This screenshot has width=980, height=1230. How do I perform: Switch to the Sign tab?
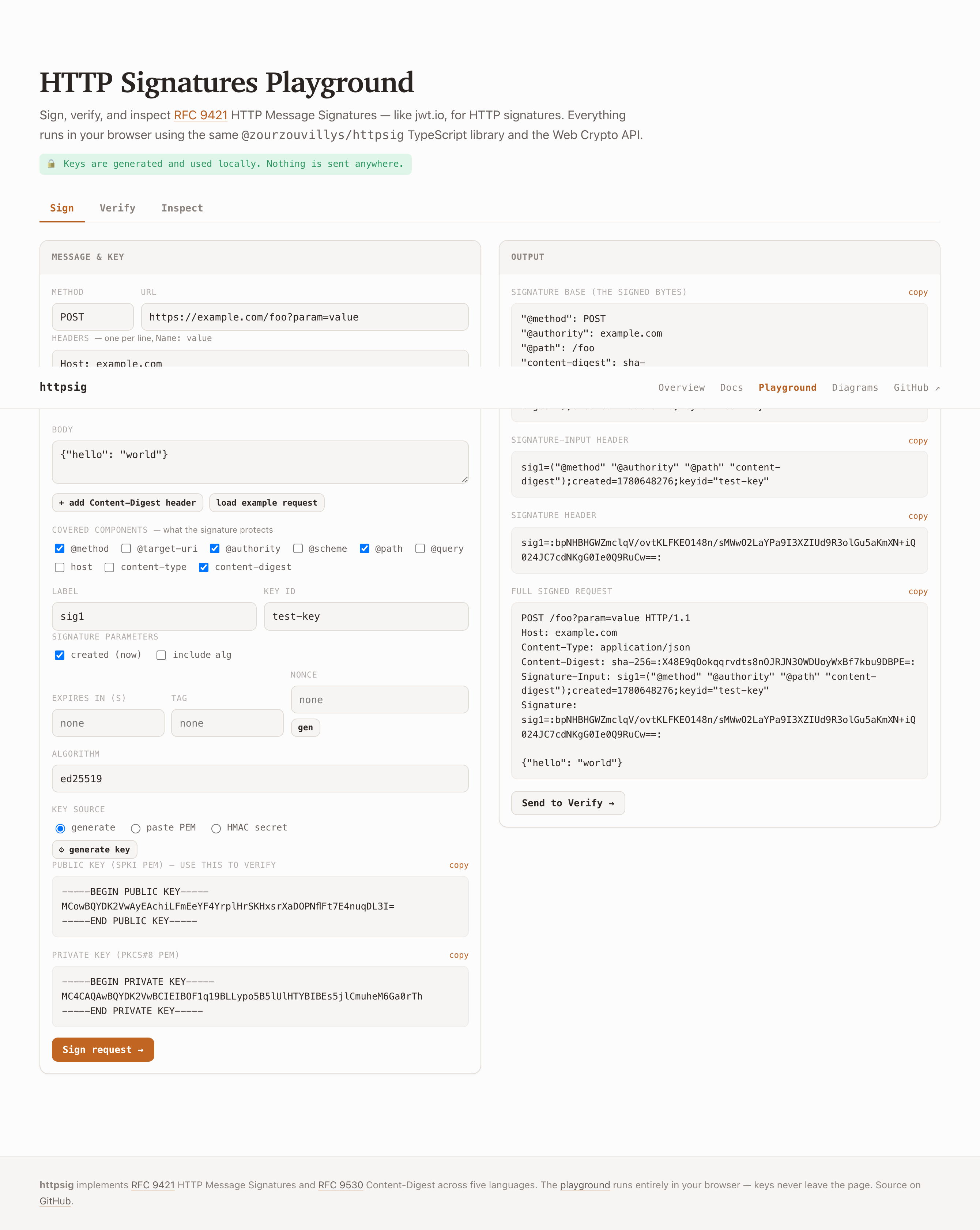[x=62, y=208]
